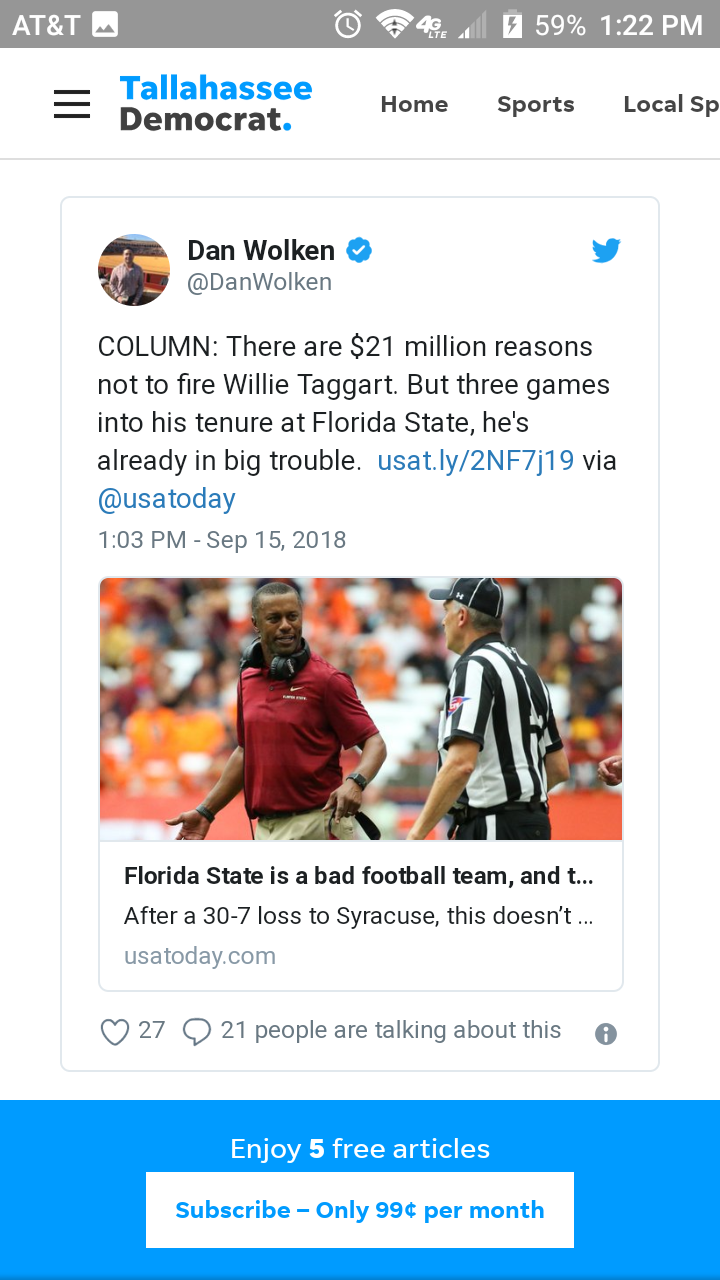Follow the @usatoday mention link
Image resolution: width=720 pixels, height=1280 pixels.
click(x=166, y=499)
